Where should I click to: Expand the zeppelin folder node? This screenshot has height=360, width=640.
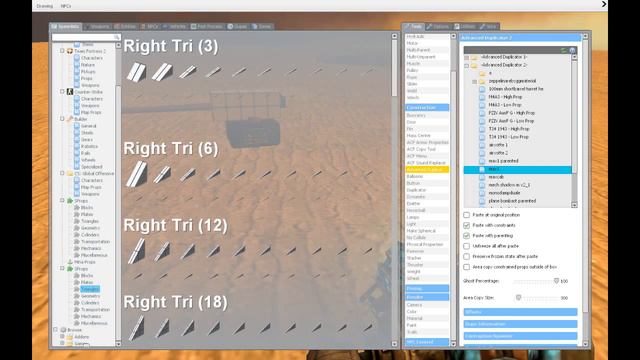pyautogui.click(x=474, y=81)
